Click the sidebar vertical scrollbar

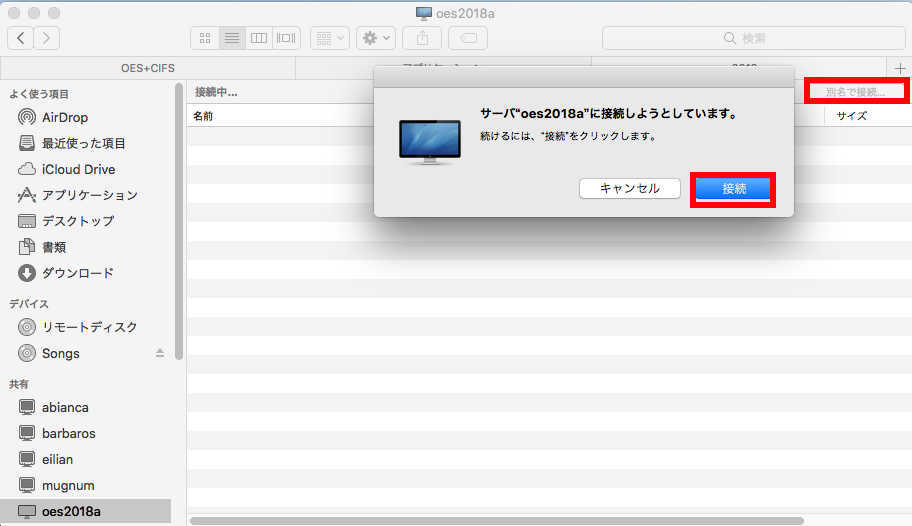pos(179,221)
